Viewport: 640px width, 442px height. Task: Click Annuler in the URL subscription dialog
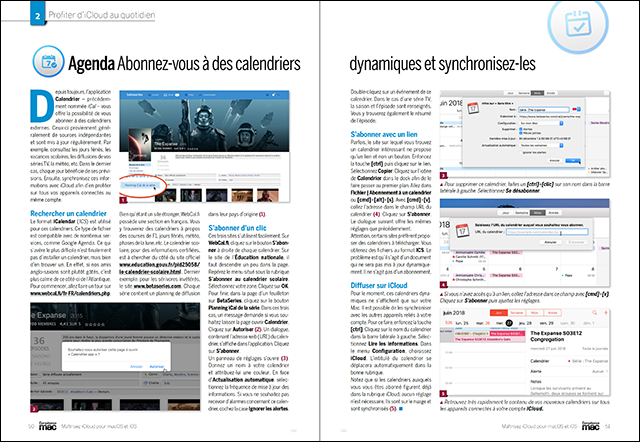tap(550, 242)
